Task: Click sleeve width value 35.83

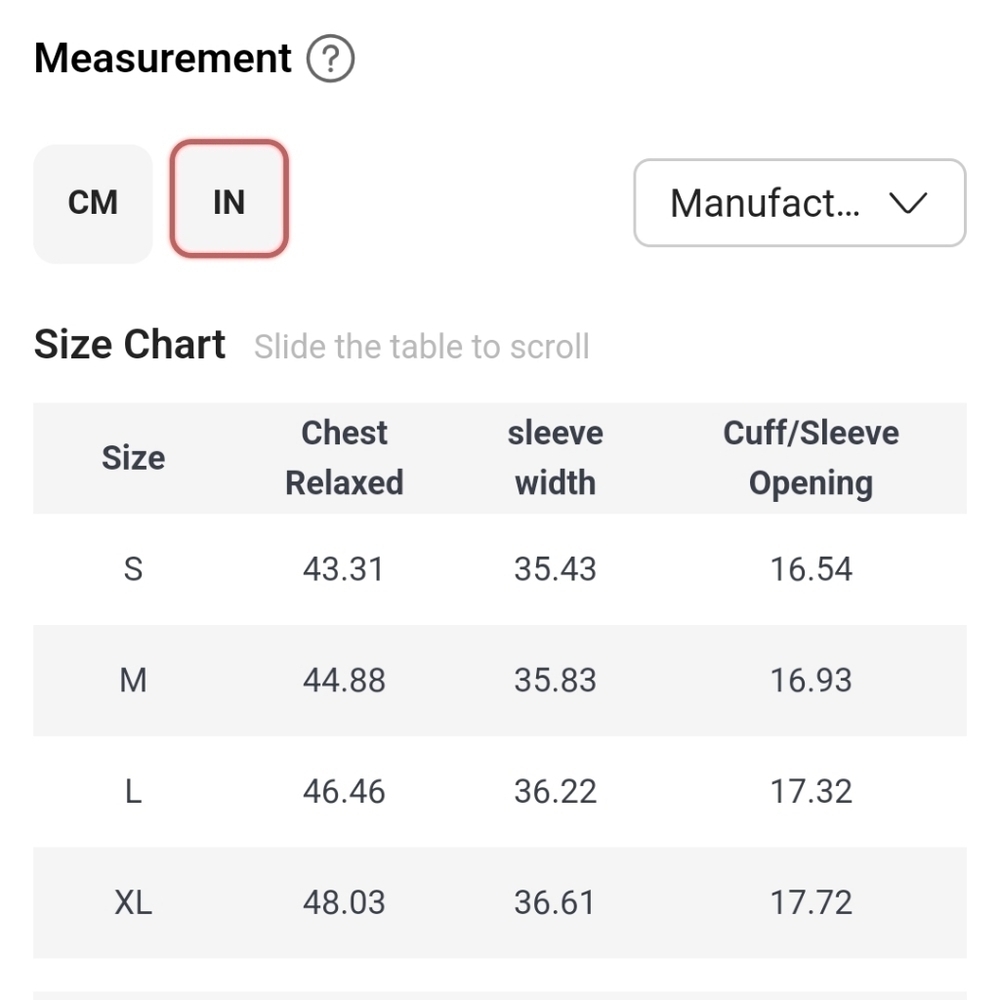Action: pos(555,680)
